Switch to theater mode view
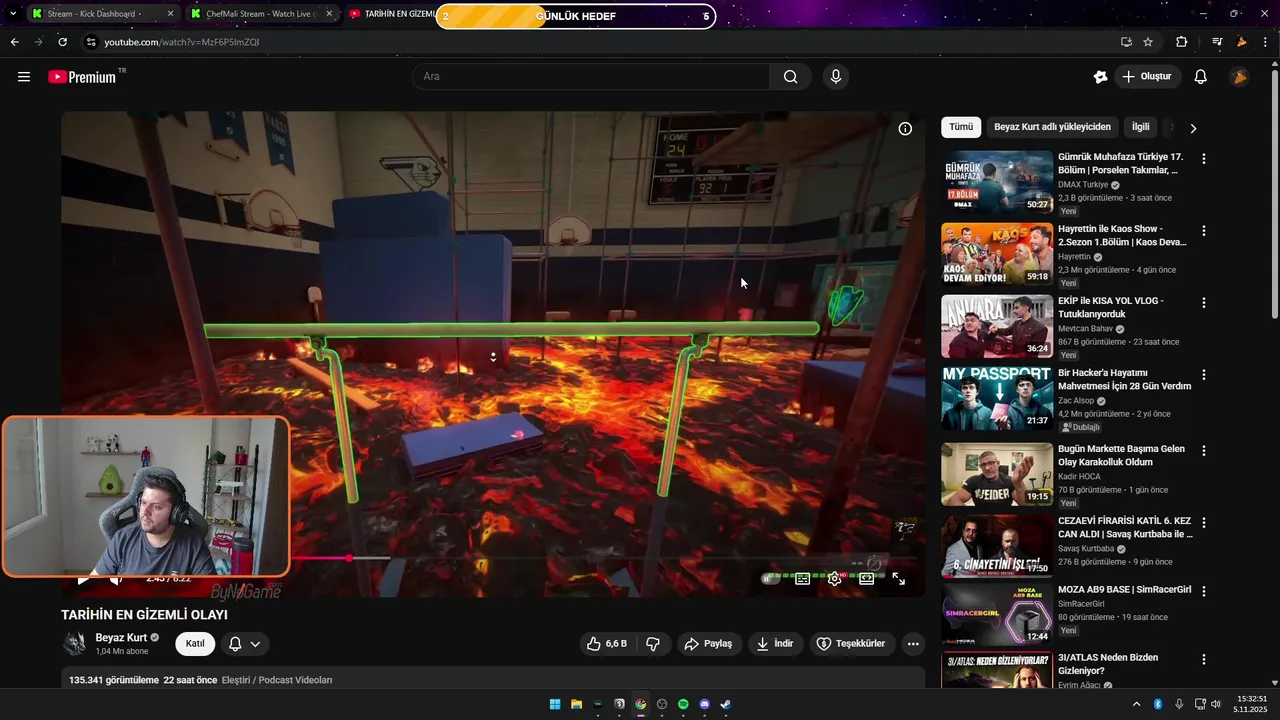 pos(866,578)
